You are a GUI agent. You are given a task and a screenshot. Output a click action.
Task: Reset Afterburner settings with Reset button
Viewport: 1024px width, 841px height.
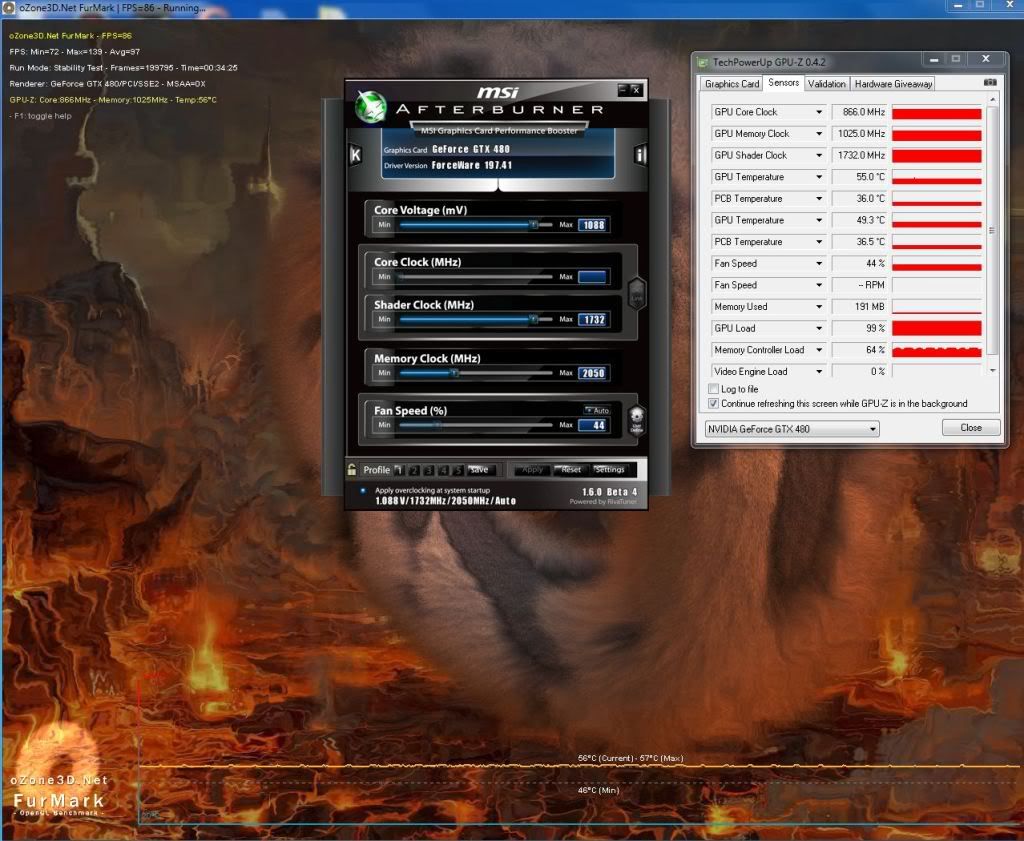click(x=571, y=470)
